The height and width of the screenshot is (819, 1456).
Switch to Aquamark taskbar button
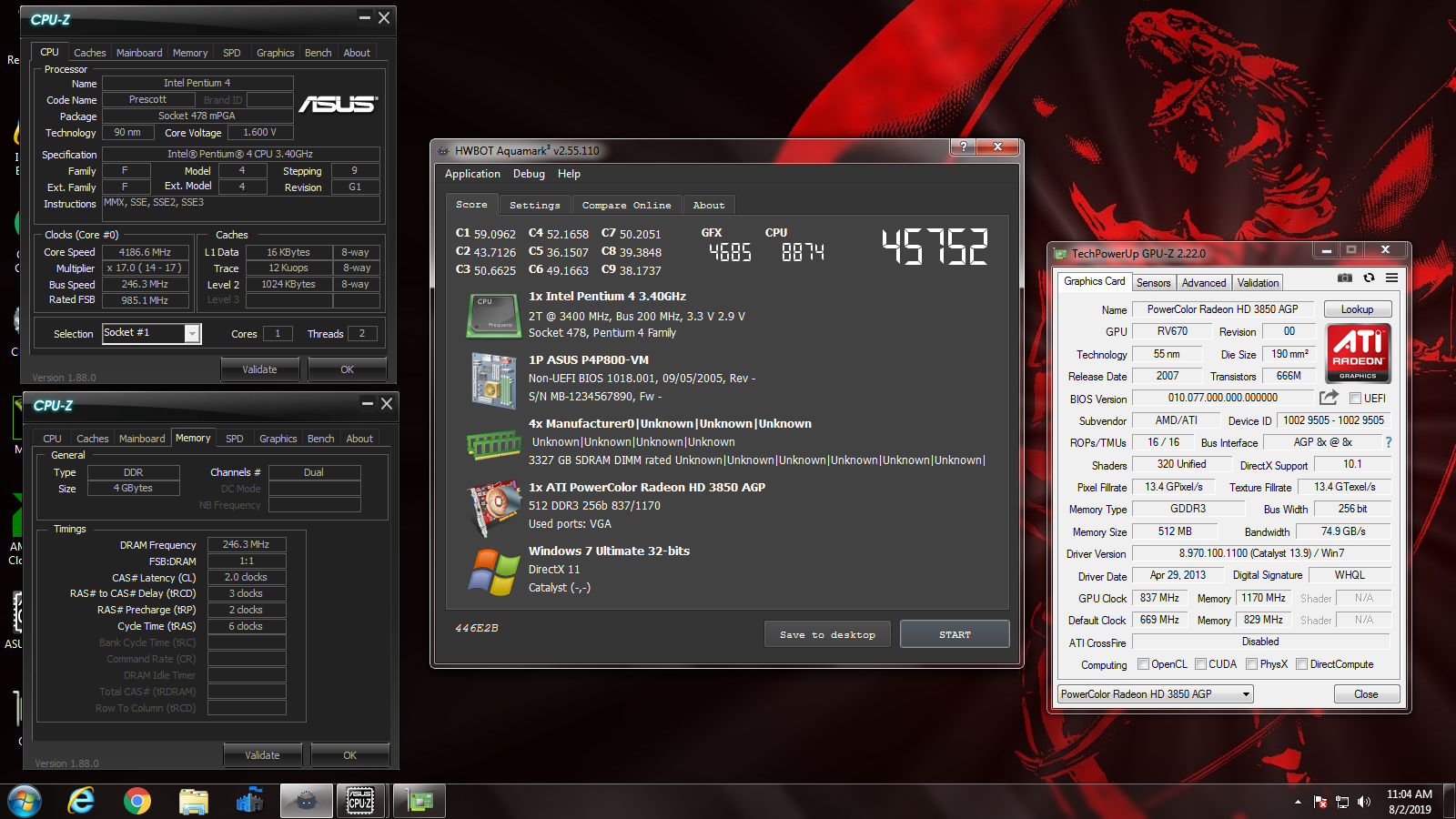tap(306, 802)
